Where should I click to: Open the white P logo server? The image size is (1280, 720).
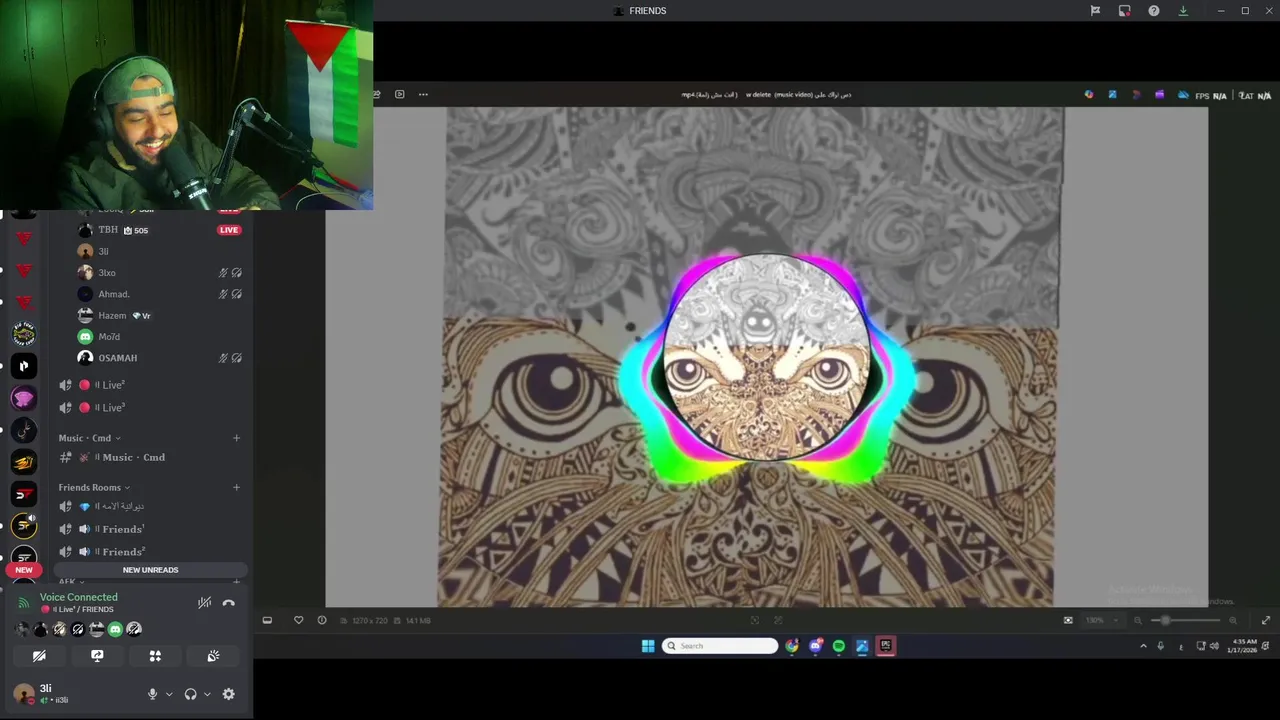pos(24,366)
